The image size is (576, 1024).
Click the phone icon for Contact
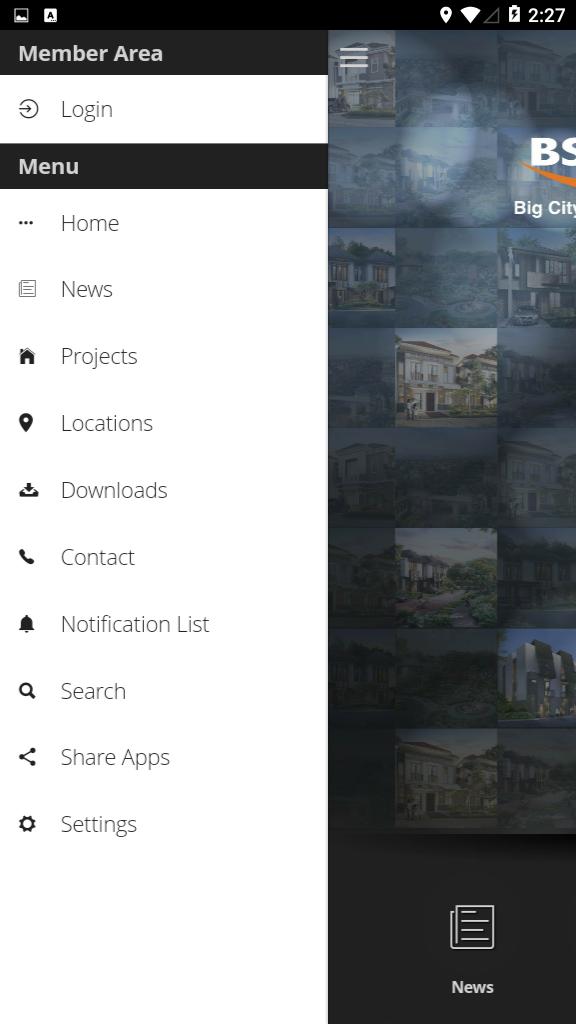click(x=27, y=557)
